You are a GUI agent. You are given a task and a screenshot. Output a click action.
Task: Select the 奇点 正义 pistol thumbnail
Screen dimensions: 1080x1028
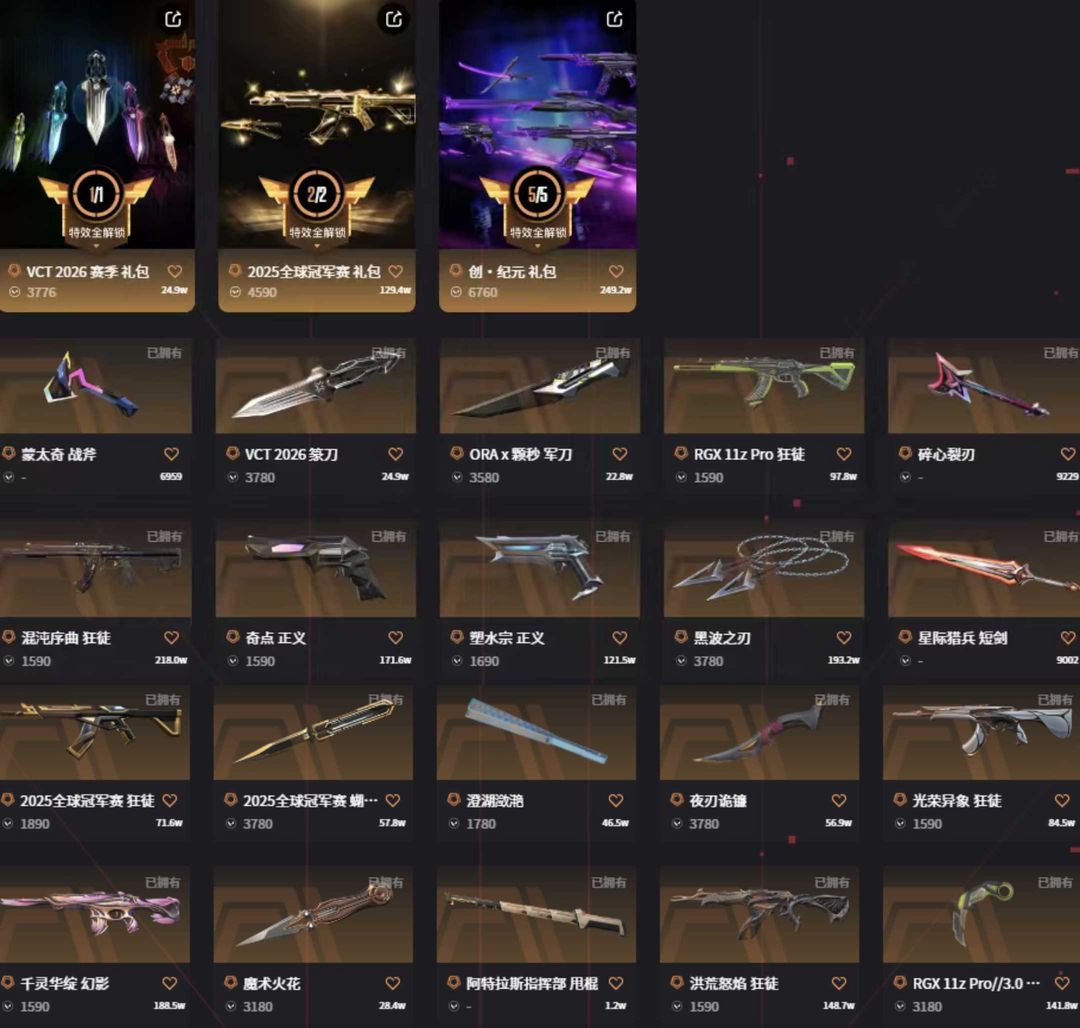[x=315, y=569]
